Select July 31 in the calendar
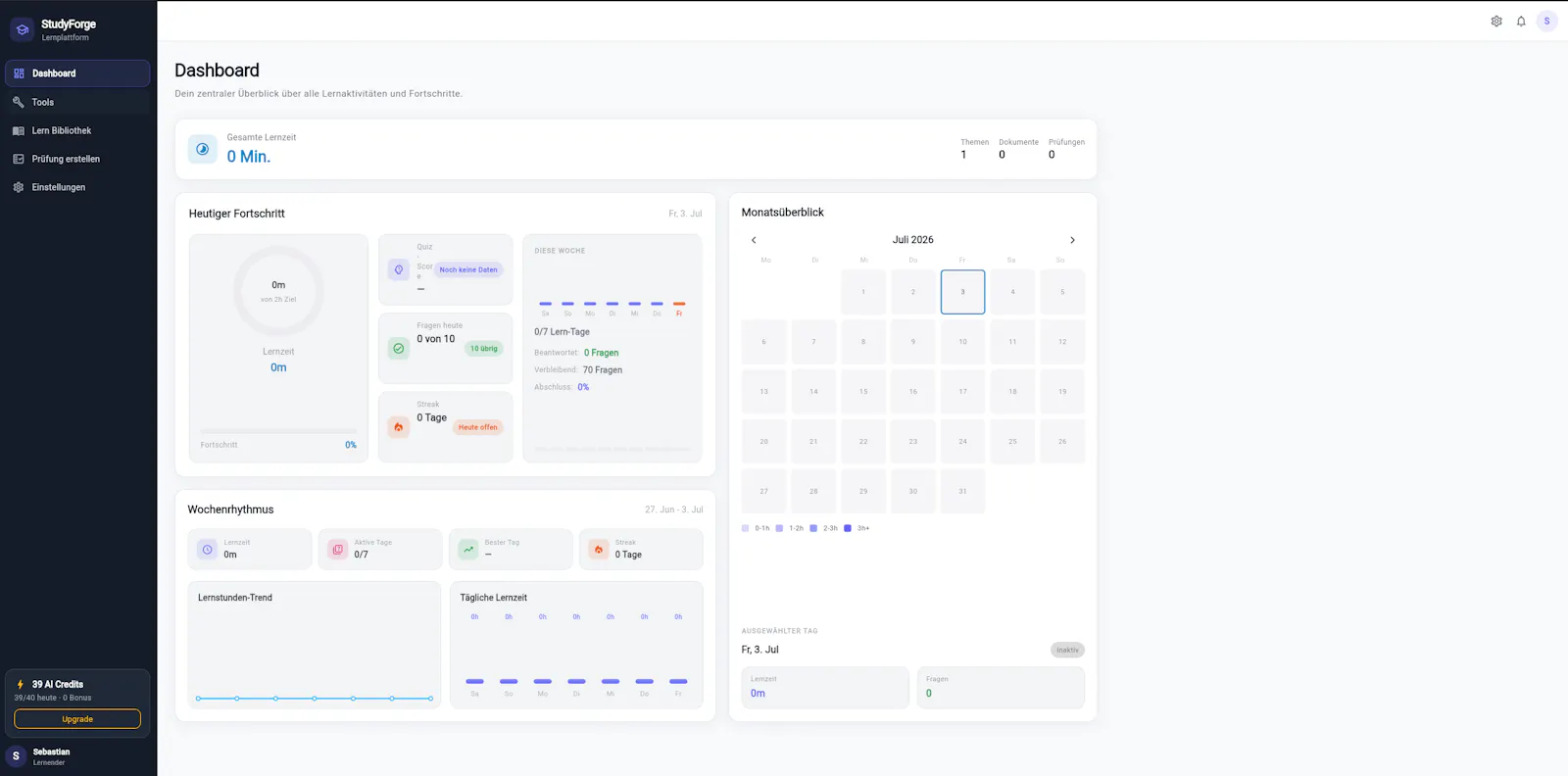The width and height of the screenshot is (1568, 776). point(962,491)
